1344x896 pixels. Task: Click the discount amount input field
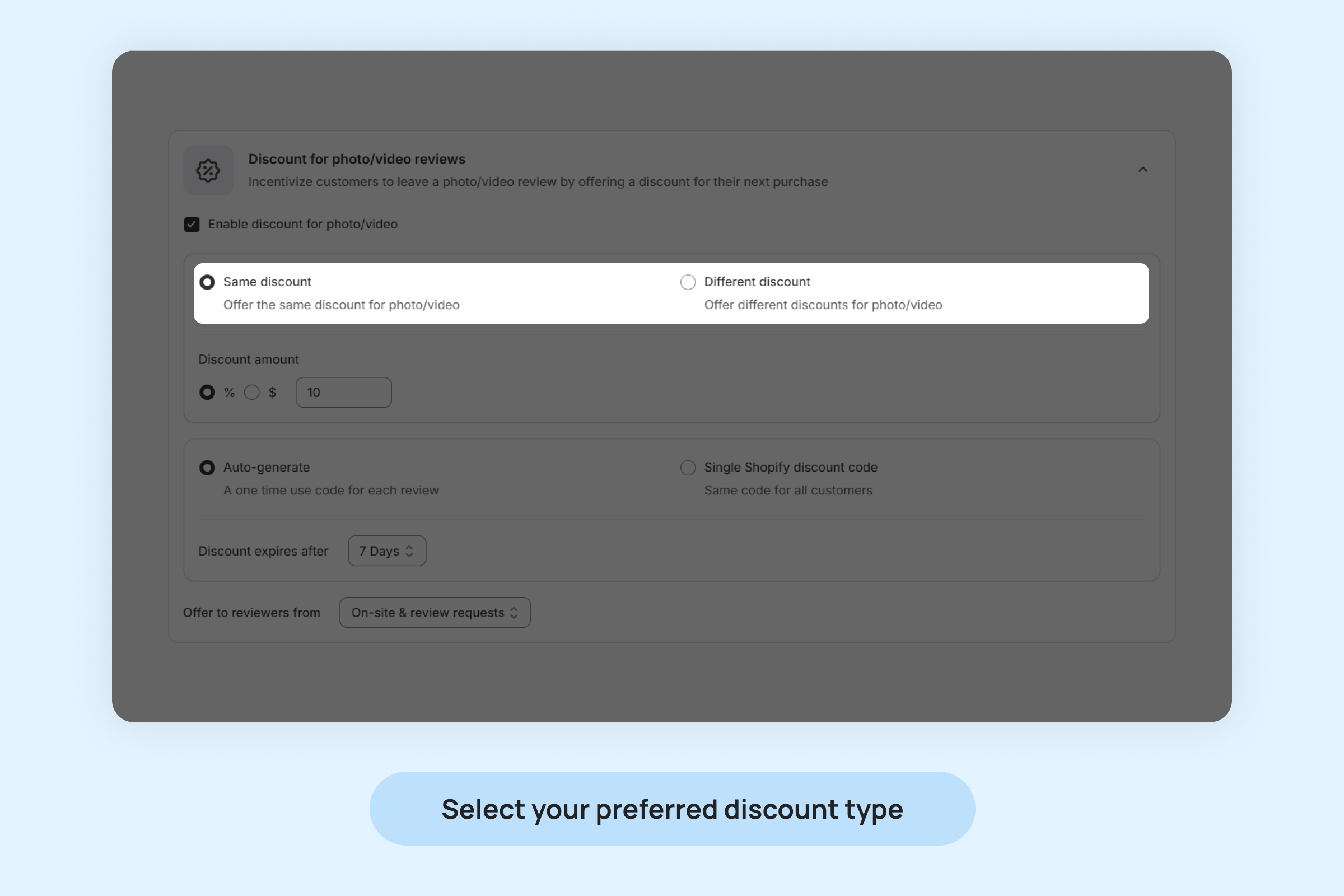[343, 393]
